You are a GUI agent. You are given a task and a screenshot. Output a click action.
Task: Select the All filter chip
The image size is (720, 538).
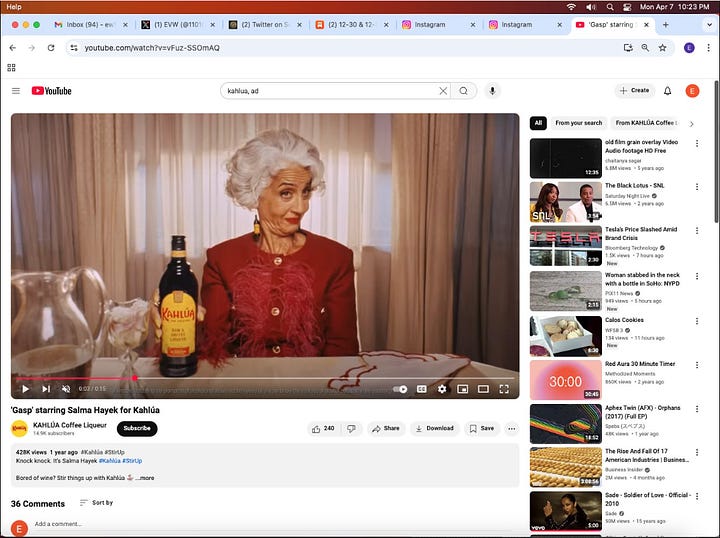click(538, 123)
